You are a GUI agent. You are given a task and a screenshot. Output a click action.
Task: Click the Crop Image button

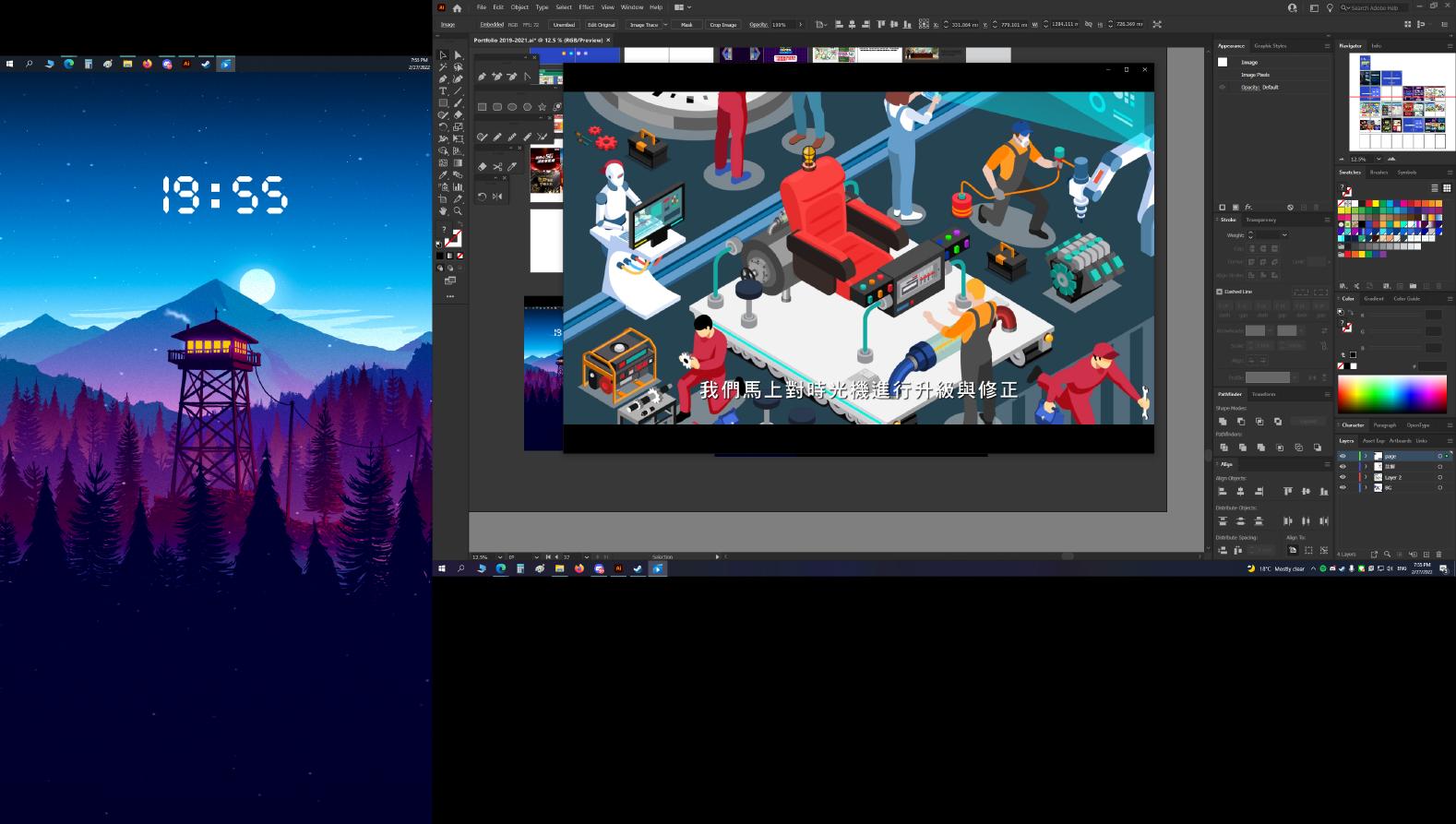point(723,25)
